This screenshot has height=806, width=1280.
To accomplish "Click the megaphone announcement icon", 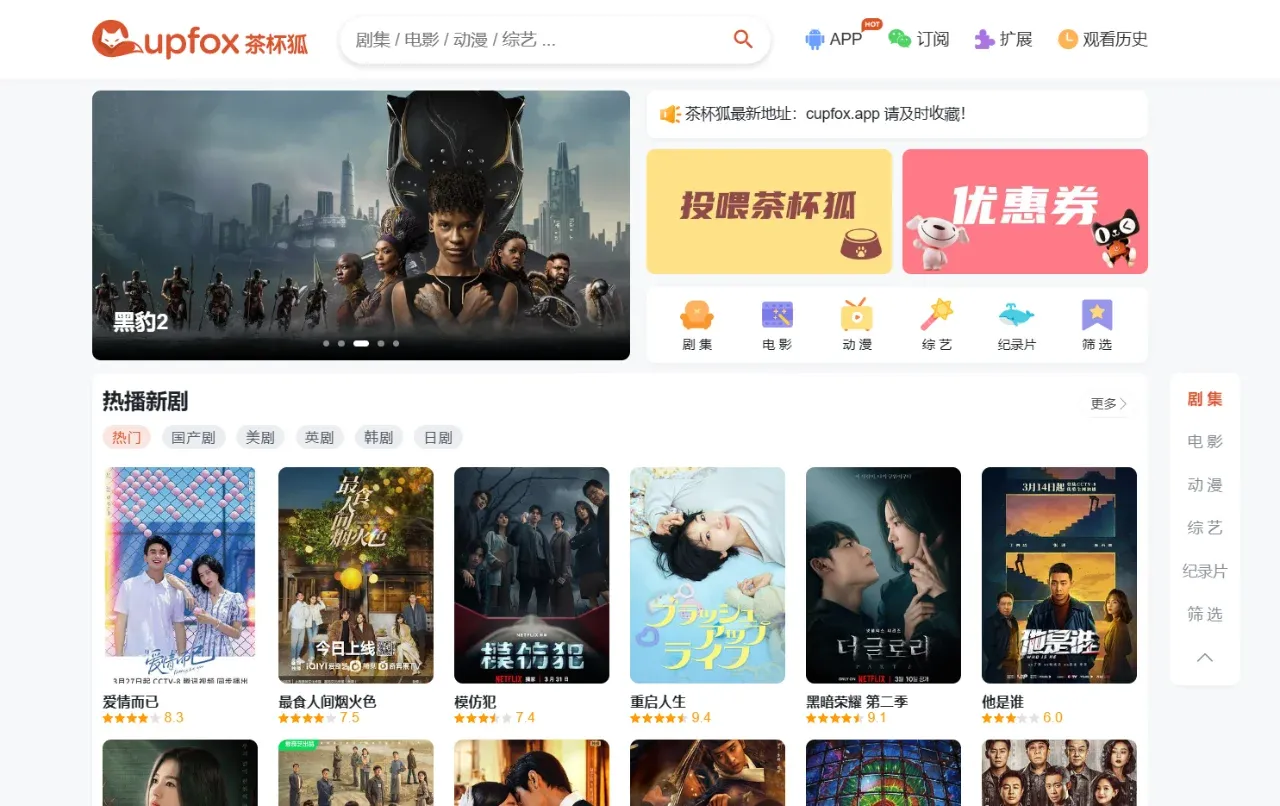I will 670,114.
